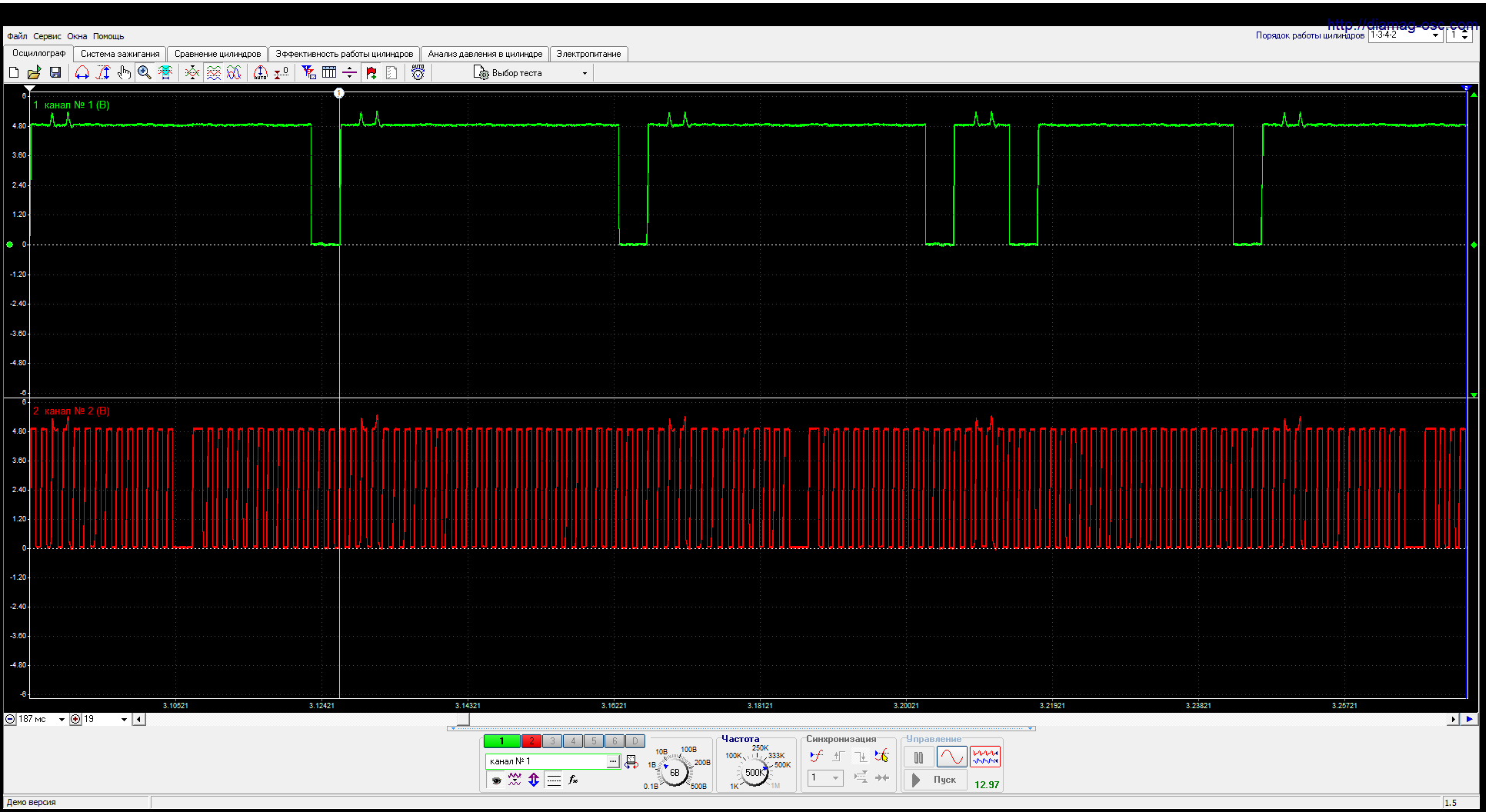Click the AUTO voltmeter icon
This screenshot has width=1489, height=812.
click(x=418, y=72)
